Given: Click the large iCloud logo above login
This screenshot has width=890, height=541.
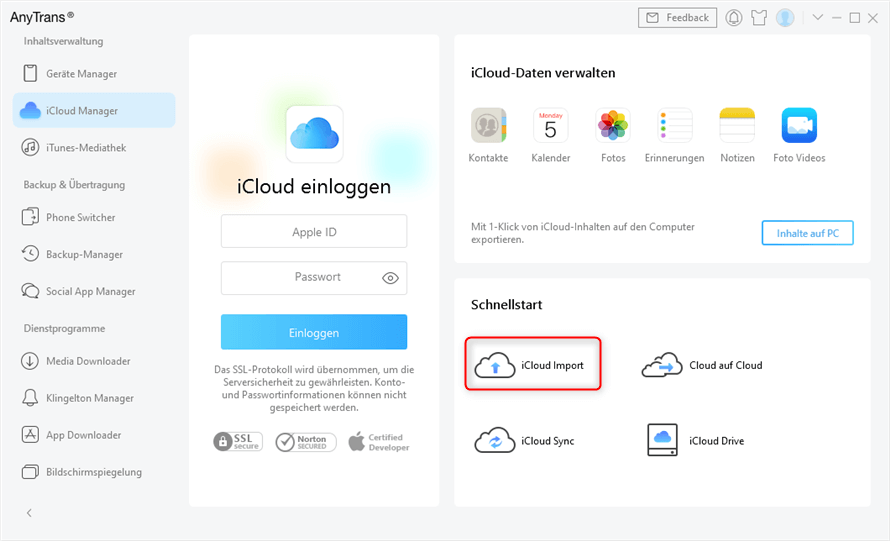Looking at the screenshot, I should [x=314, y=134].
